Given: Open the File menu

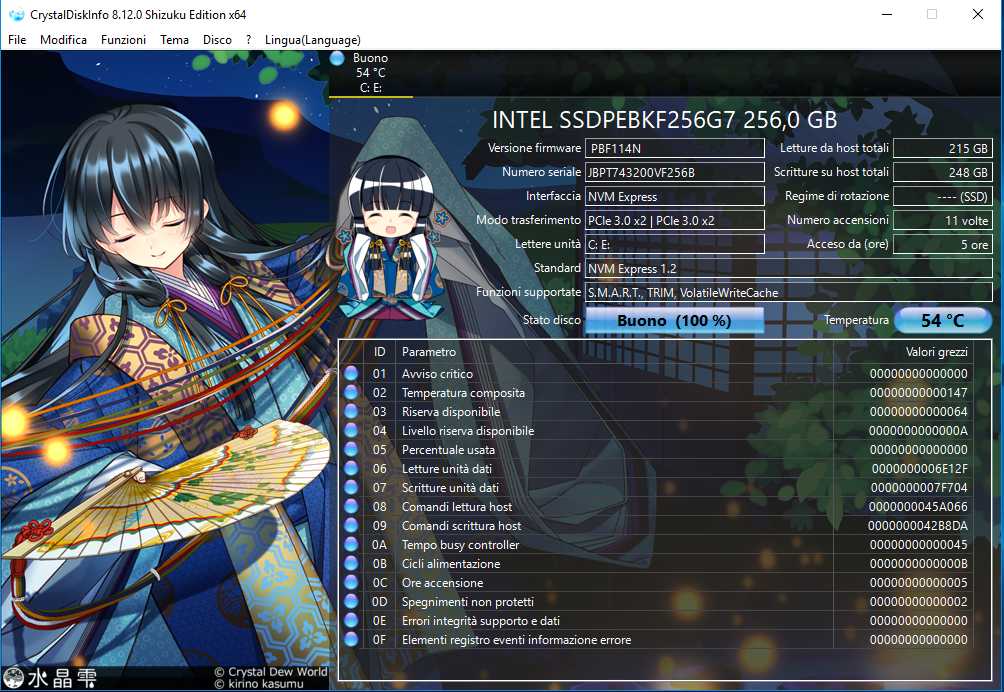Looking at the screenshot, I should click(17, 40).
